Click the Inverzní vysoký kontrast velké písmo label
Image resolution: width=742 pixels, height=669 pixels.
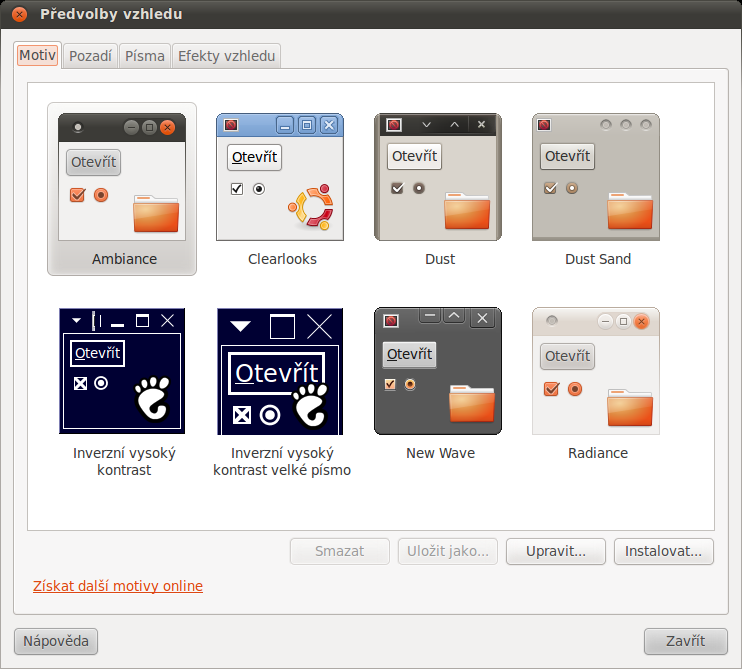[x=282, y=461]
